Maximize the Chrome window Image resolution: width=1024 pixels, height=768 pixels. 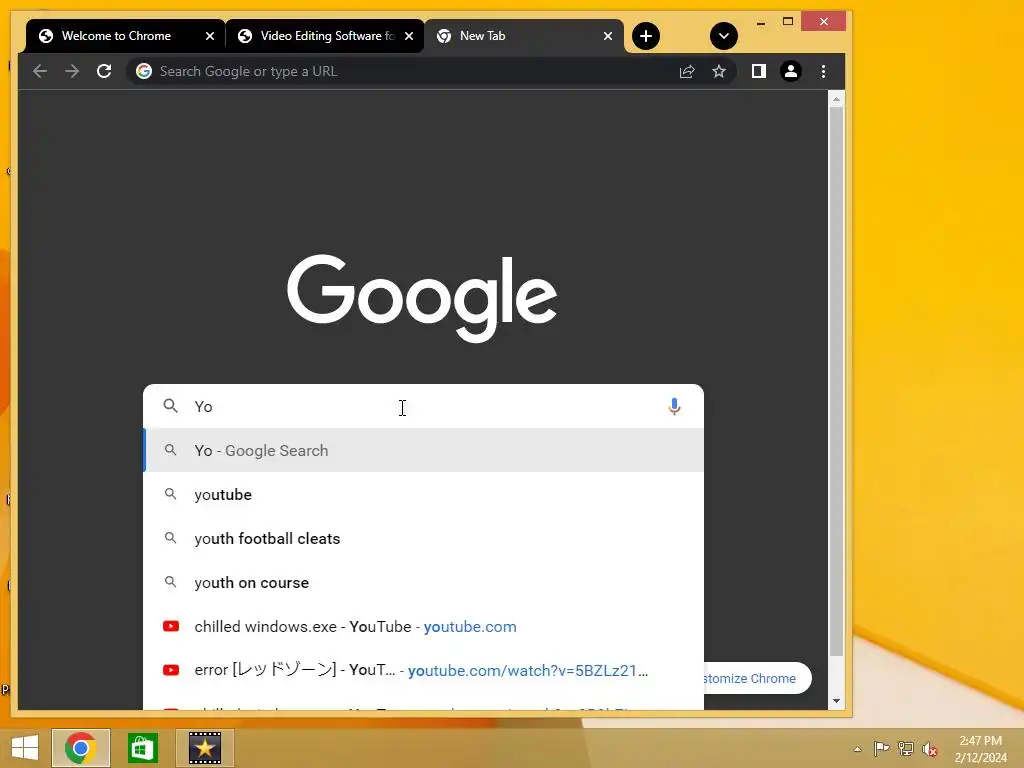(788, 22)
